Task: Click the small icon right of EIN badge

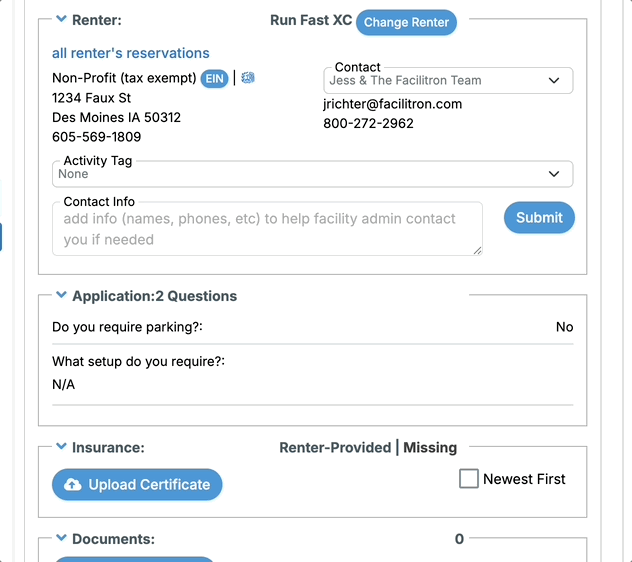Action: click(248, 77)
